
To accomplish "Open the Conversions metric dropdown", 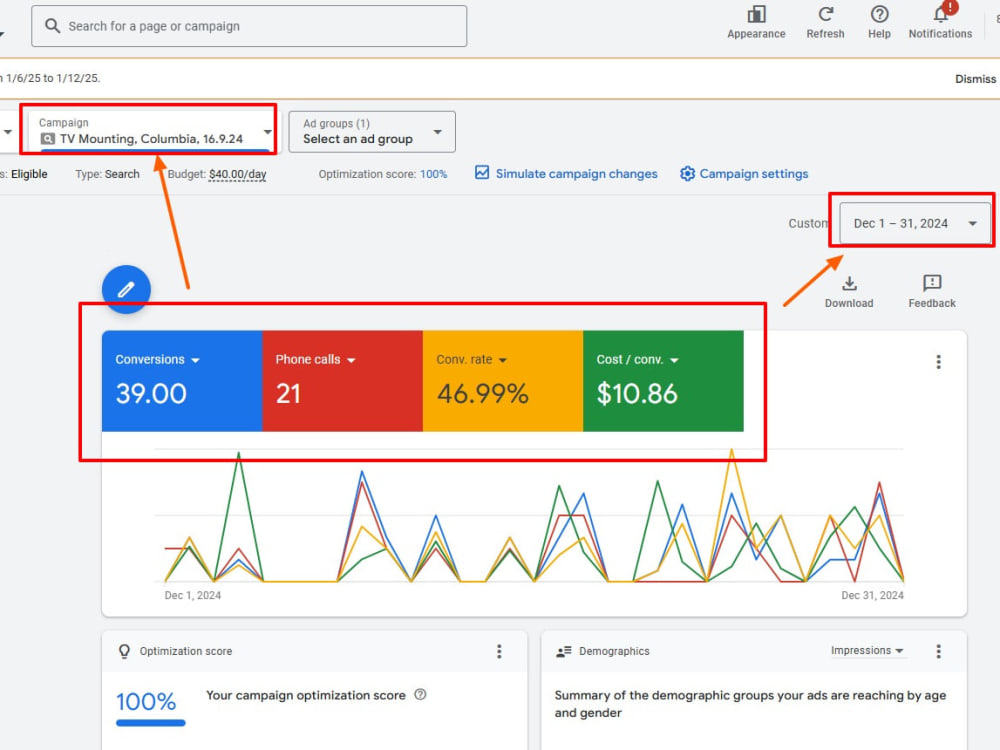I will pos(157,360).
